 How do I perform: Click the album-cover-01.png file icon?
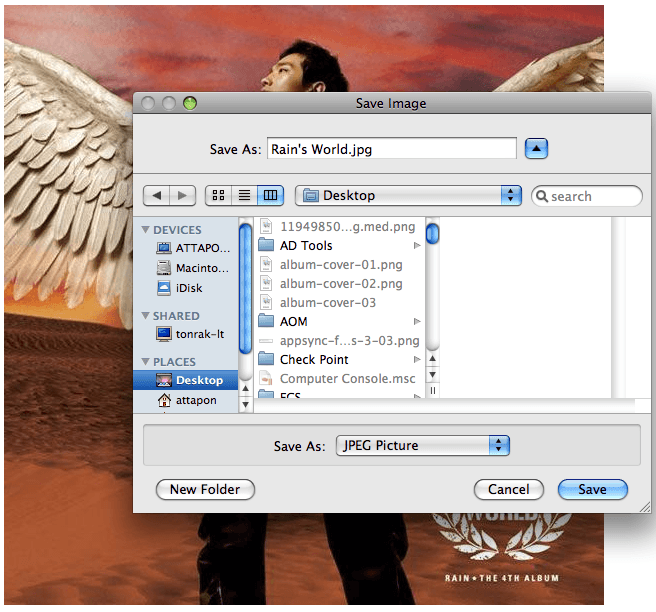pos(266,264)
